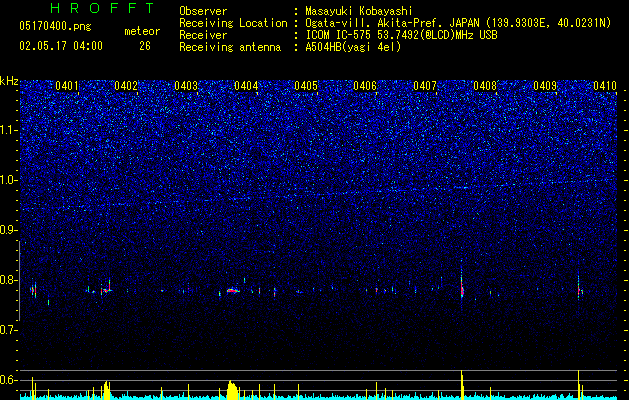
Task: Click the 0.8 frequency axis label
Action: pyautogui.click(x=8, y=280)
